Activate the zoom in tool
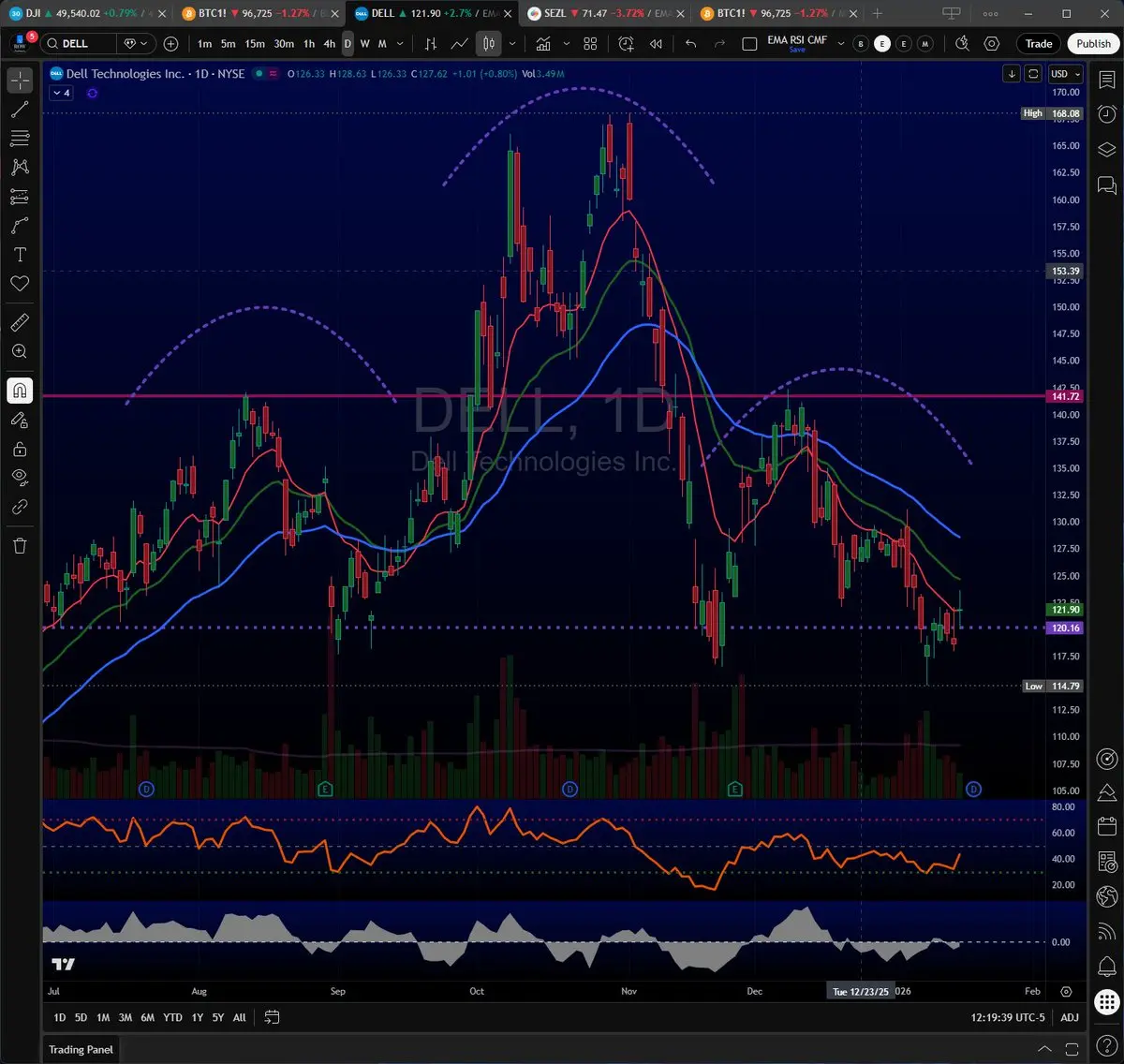 (20, 351)
